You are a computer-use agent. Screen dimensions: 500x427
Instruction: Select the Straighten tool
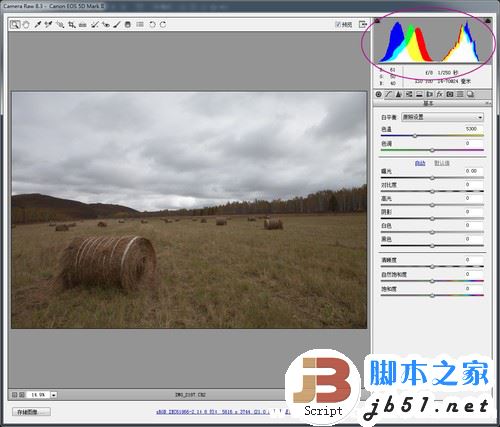click(83, 25)
